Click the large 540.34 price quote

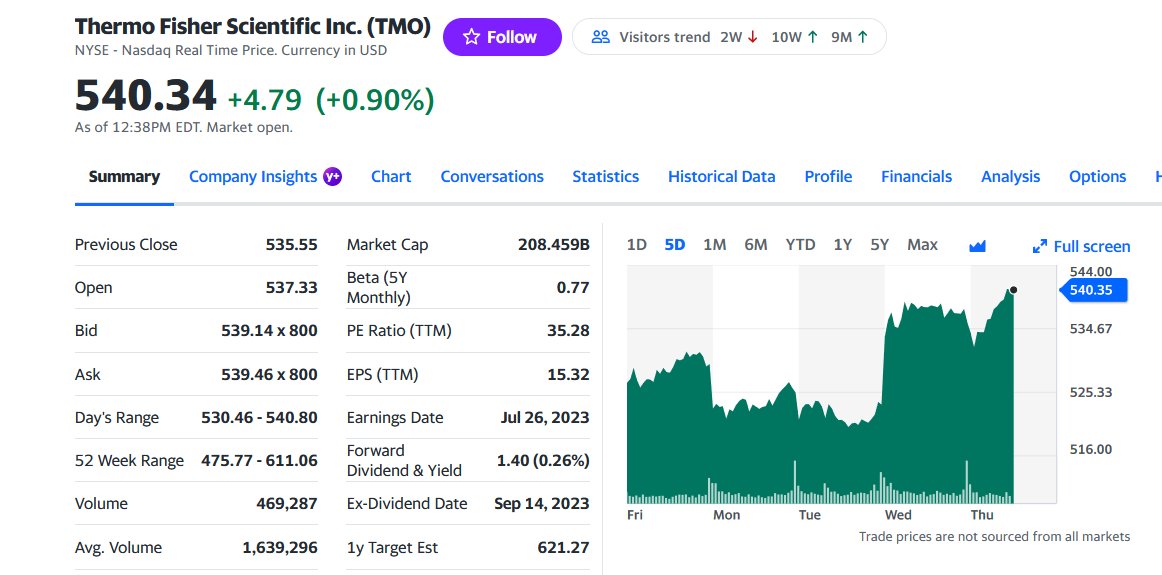click(146, 96)
